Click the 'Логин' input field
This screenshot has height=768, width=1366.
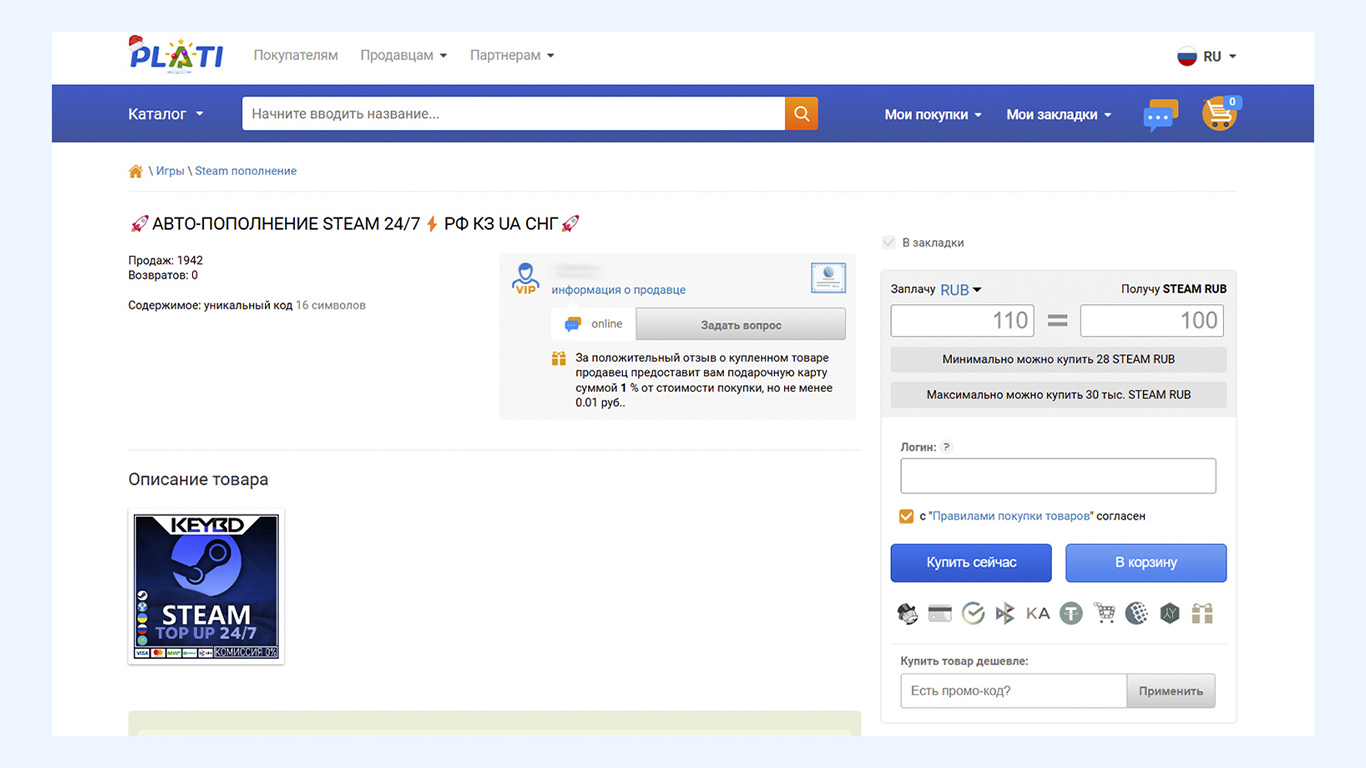click(1058, 476)
